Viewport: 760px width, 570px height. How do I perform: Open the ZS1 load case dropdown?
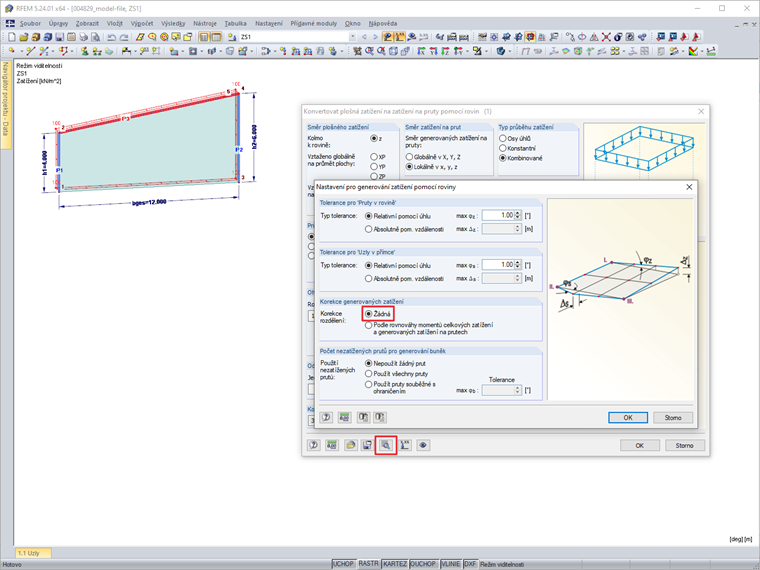tap(352, 37)
